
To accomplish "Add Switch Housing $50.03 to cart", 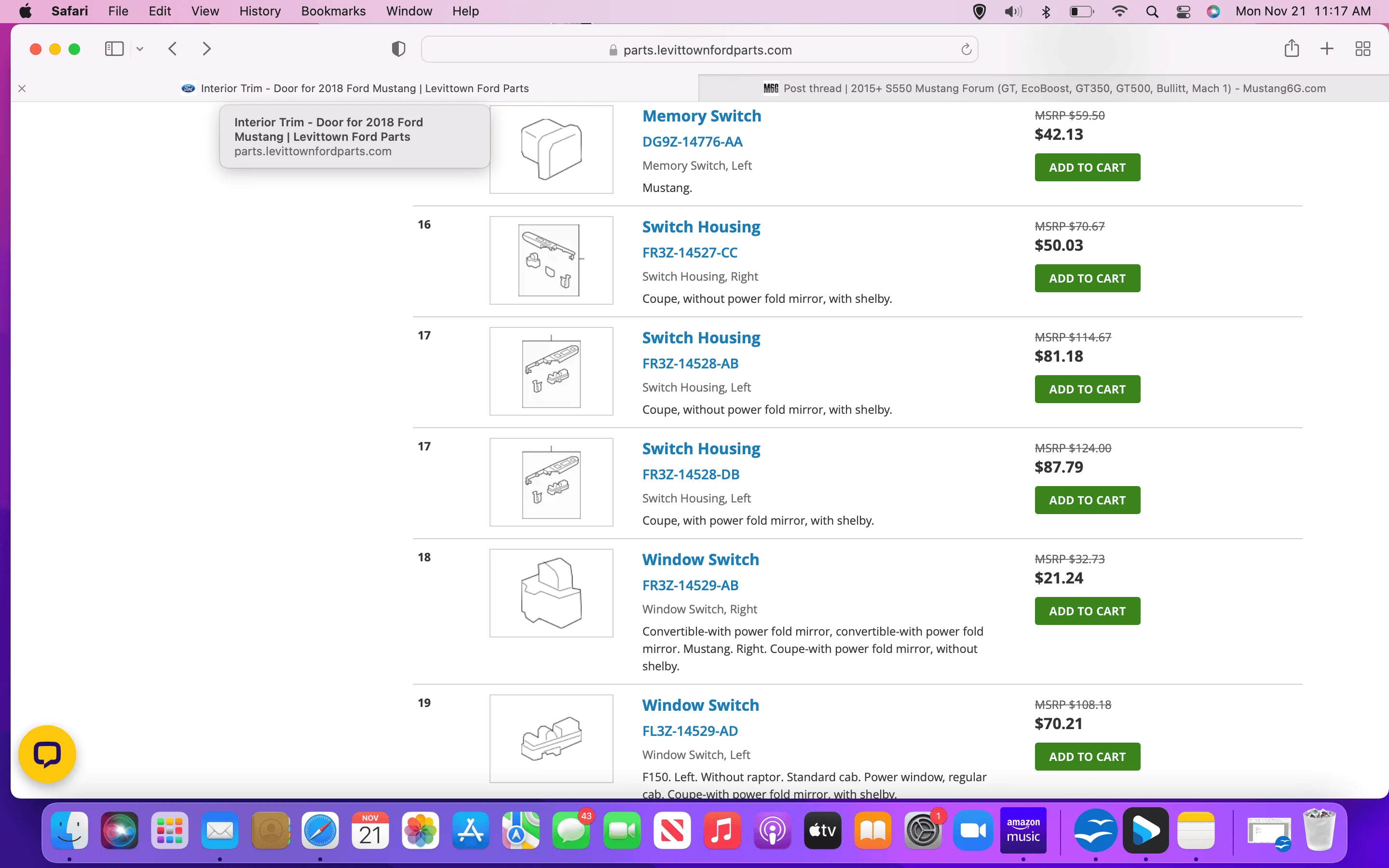I will [1087, 278].
